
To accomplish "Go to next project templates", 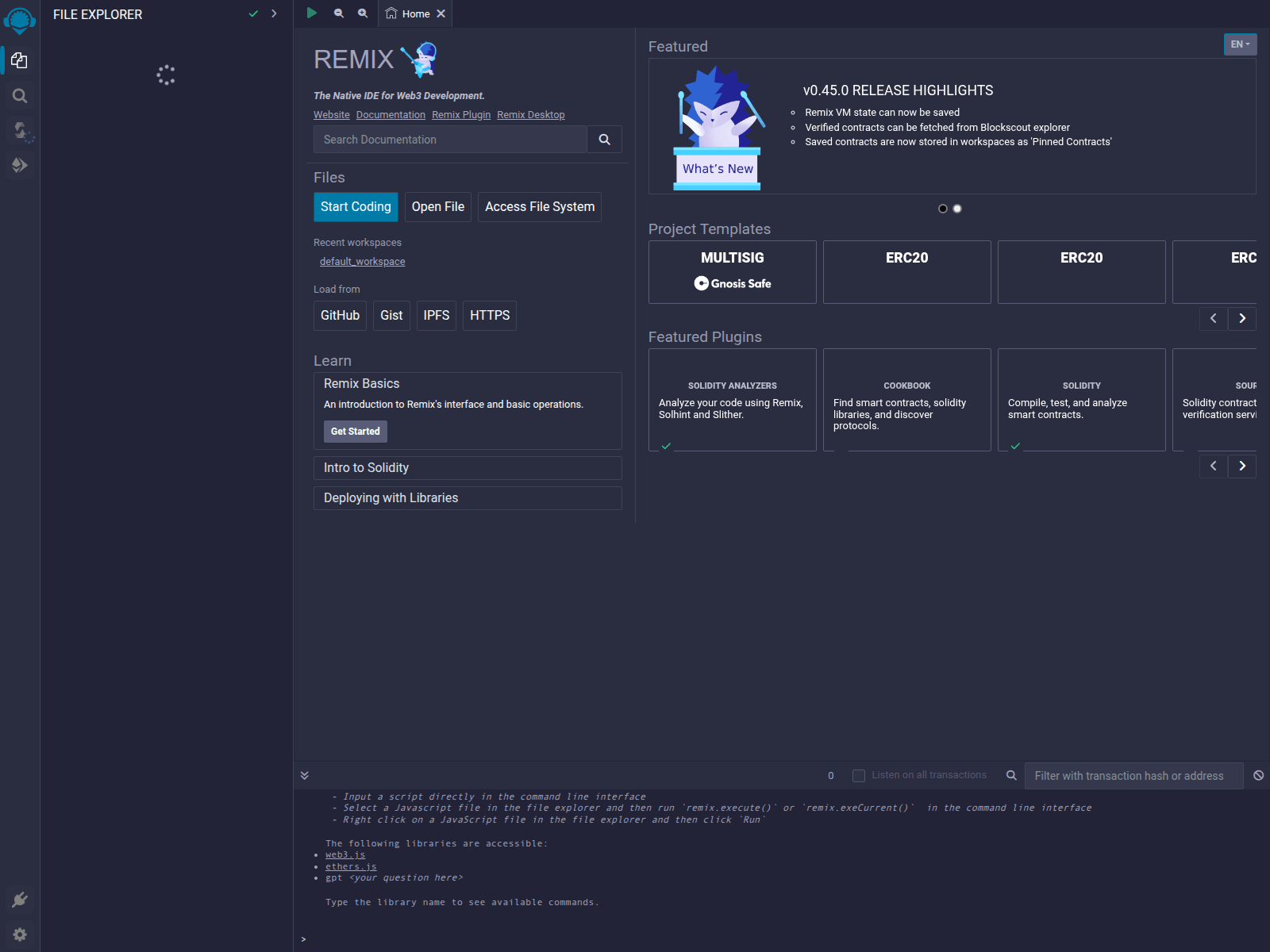I will pos(1242,318).
